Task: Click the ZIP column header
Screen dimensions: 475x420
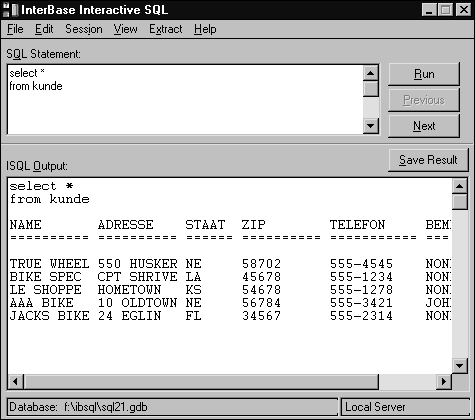Action: [x=254, y=225]
